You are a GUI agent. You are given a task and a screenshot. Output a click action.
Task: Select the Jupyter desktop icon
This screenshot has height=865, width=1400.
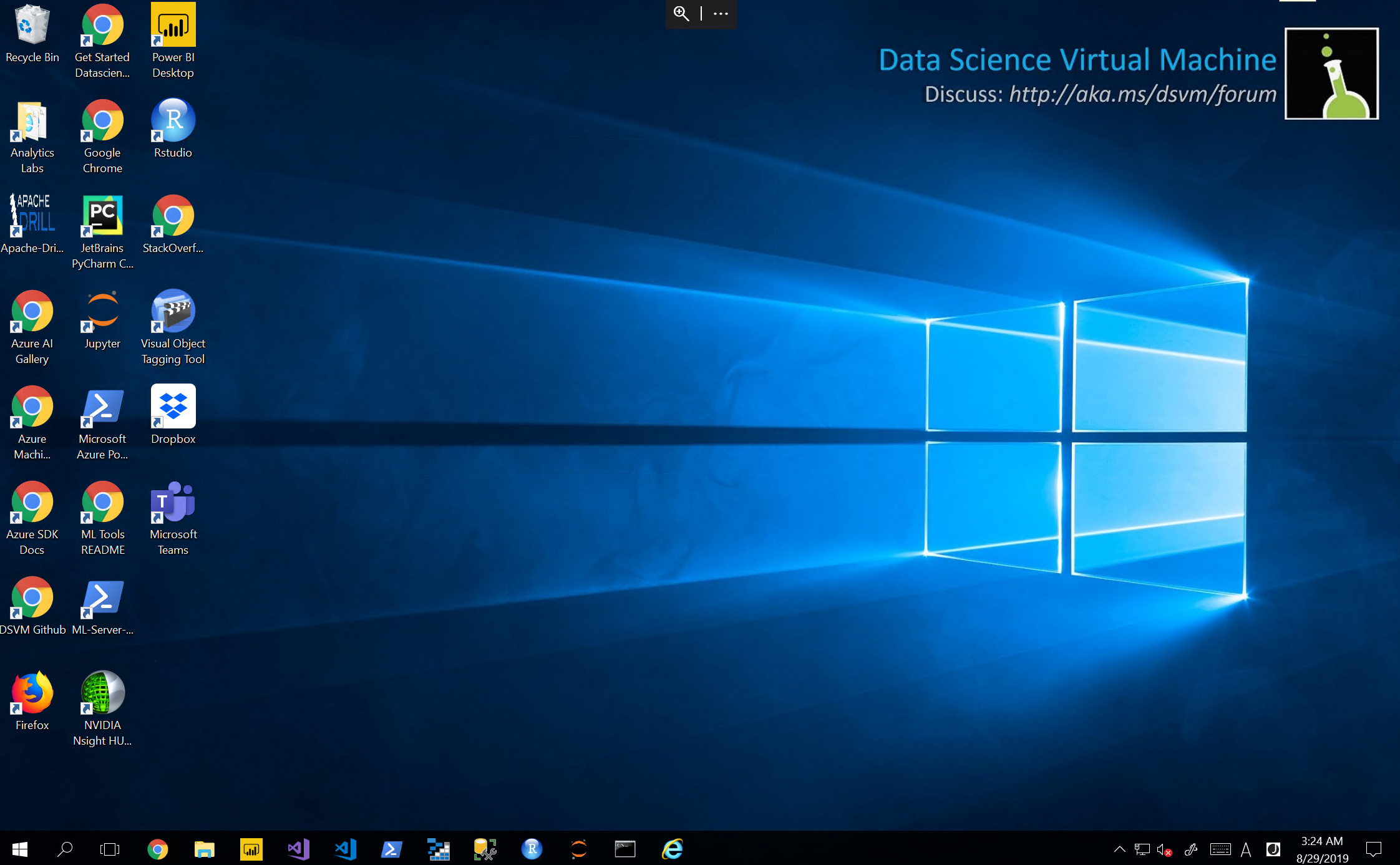click(102, 311)
